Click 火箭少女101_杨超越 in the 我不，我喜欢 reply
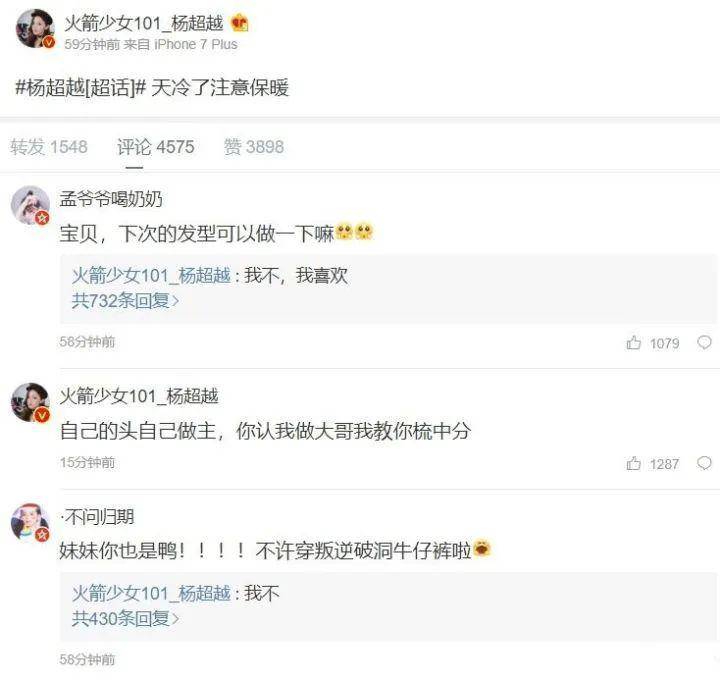The height and width of the screenshot is (681, 720). click(x=151, y=275)
